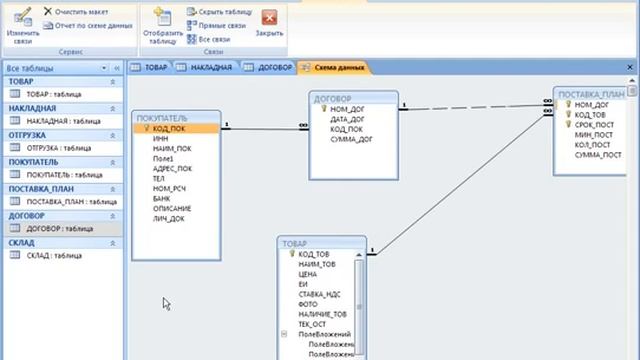Click the ТОВАР field list scroll-up arrow
The height and width of the screenshot is (360, 640).
359,255
